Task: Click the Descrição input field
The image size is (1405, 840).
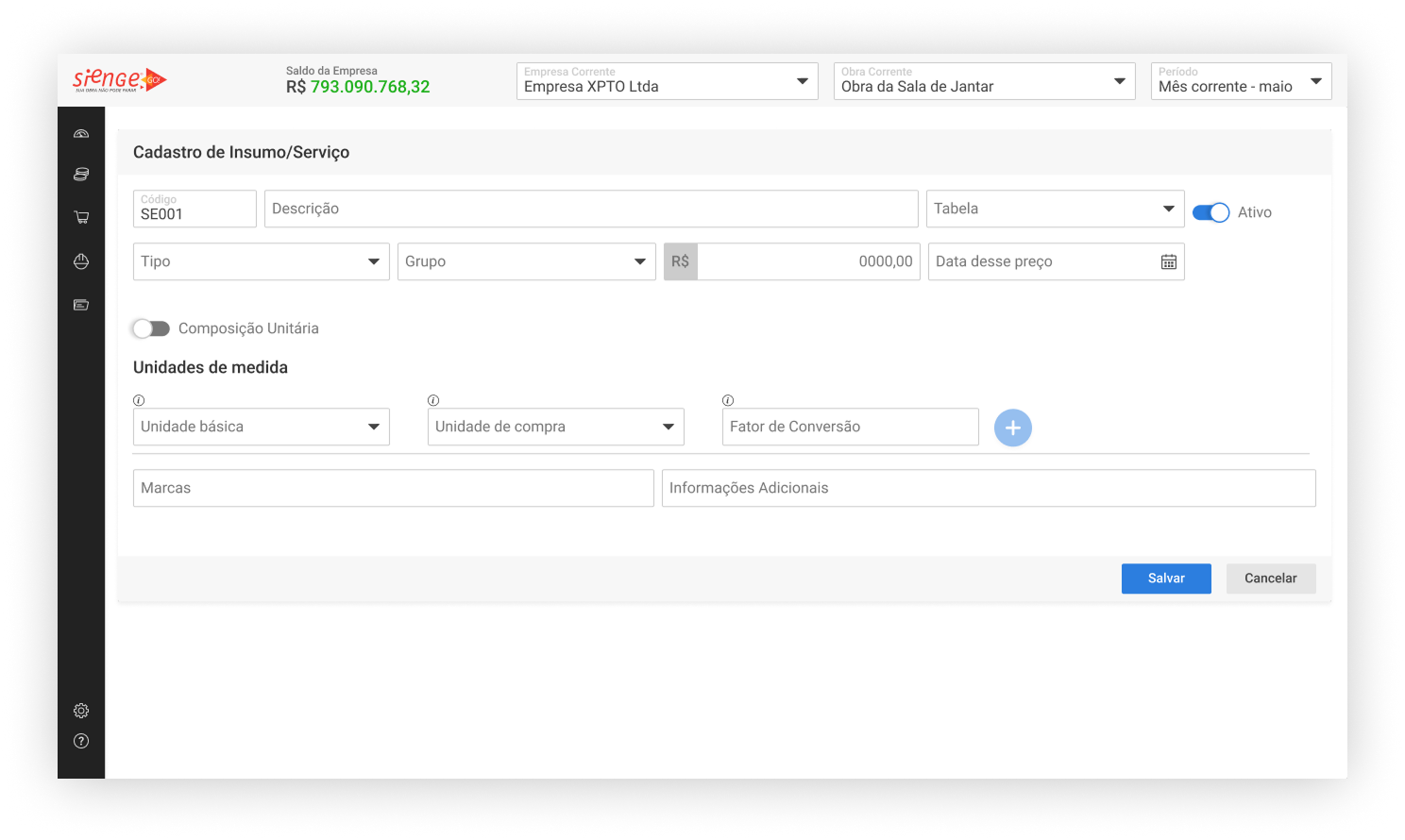Action: pyautogui.click(x=591, y=209)
